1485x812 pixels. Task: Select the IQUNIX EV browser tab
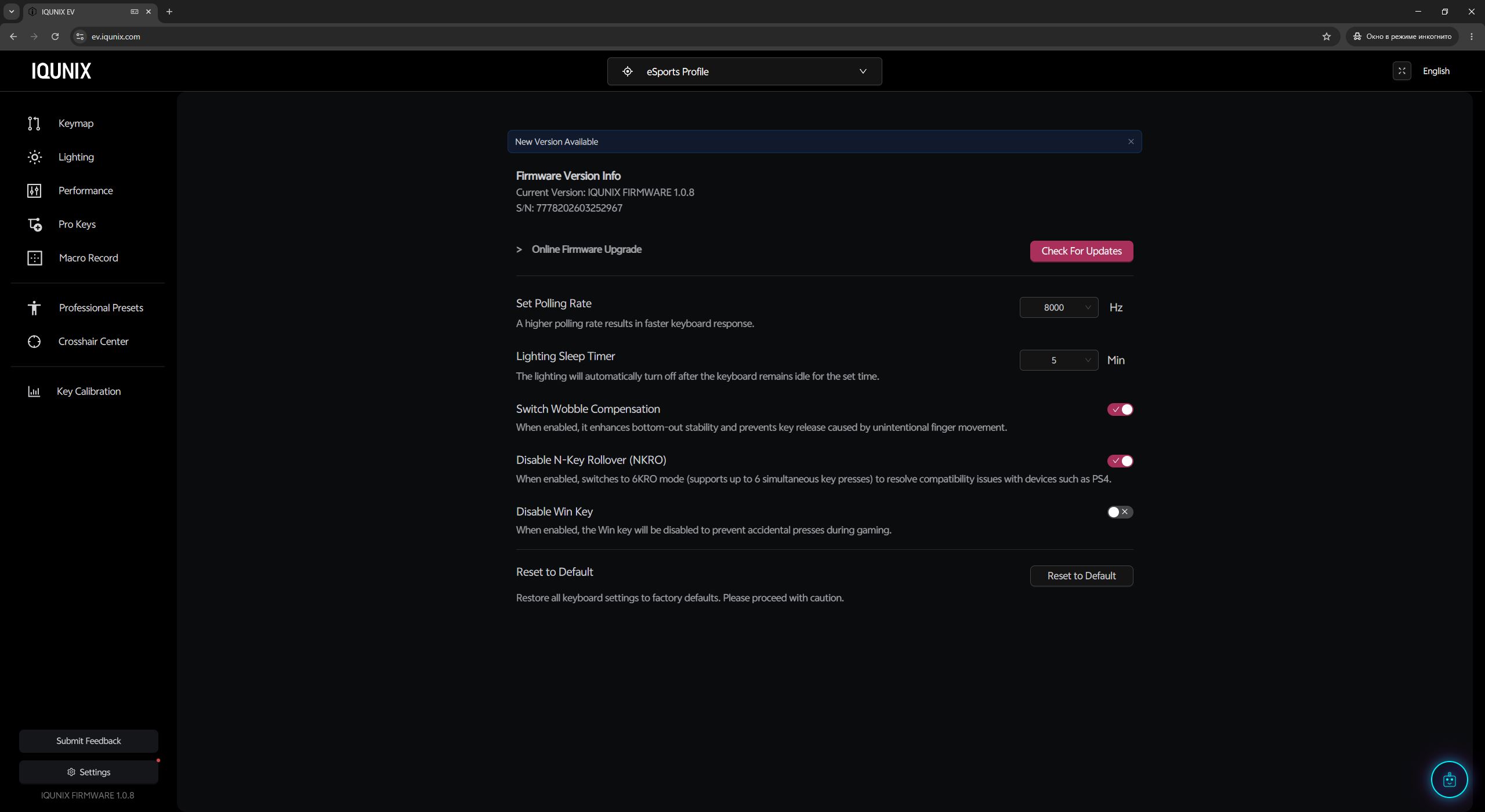click(90, 12)
